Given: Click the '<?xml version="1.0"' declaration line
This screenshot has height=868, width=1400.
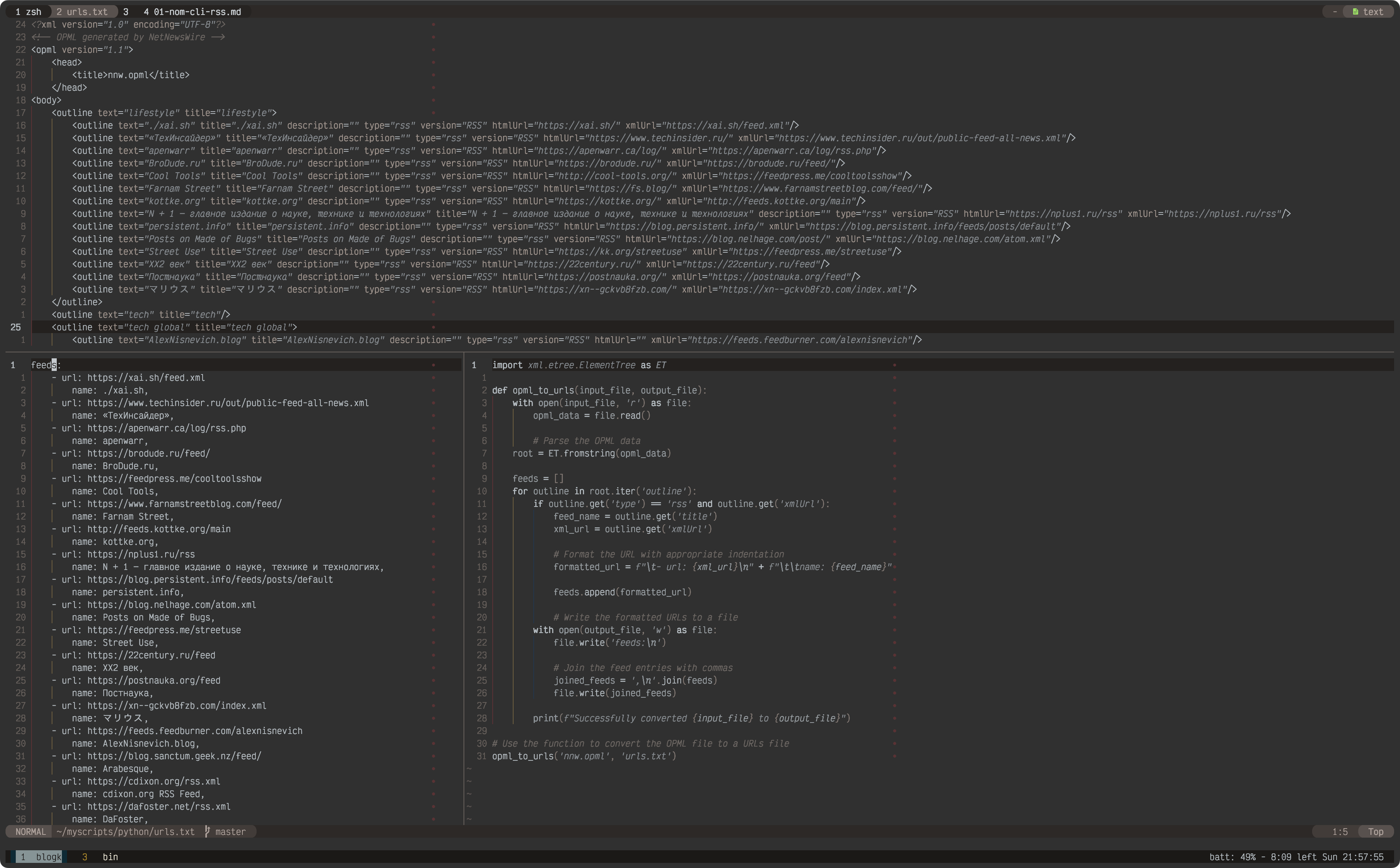Looking at the screenshot, I should click(128, 24).
